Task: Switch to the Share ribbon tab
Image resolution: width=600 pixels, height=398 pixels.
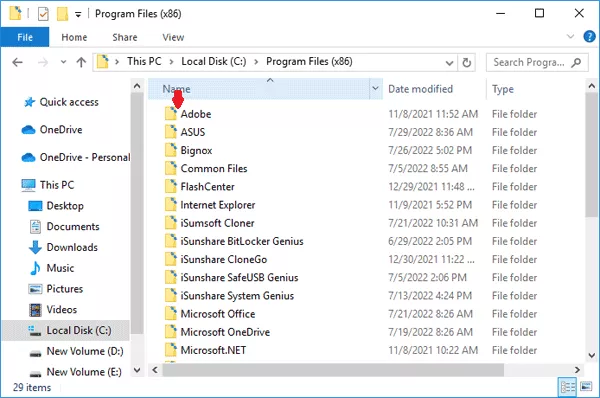Action: (125, 37)
